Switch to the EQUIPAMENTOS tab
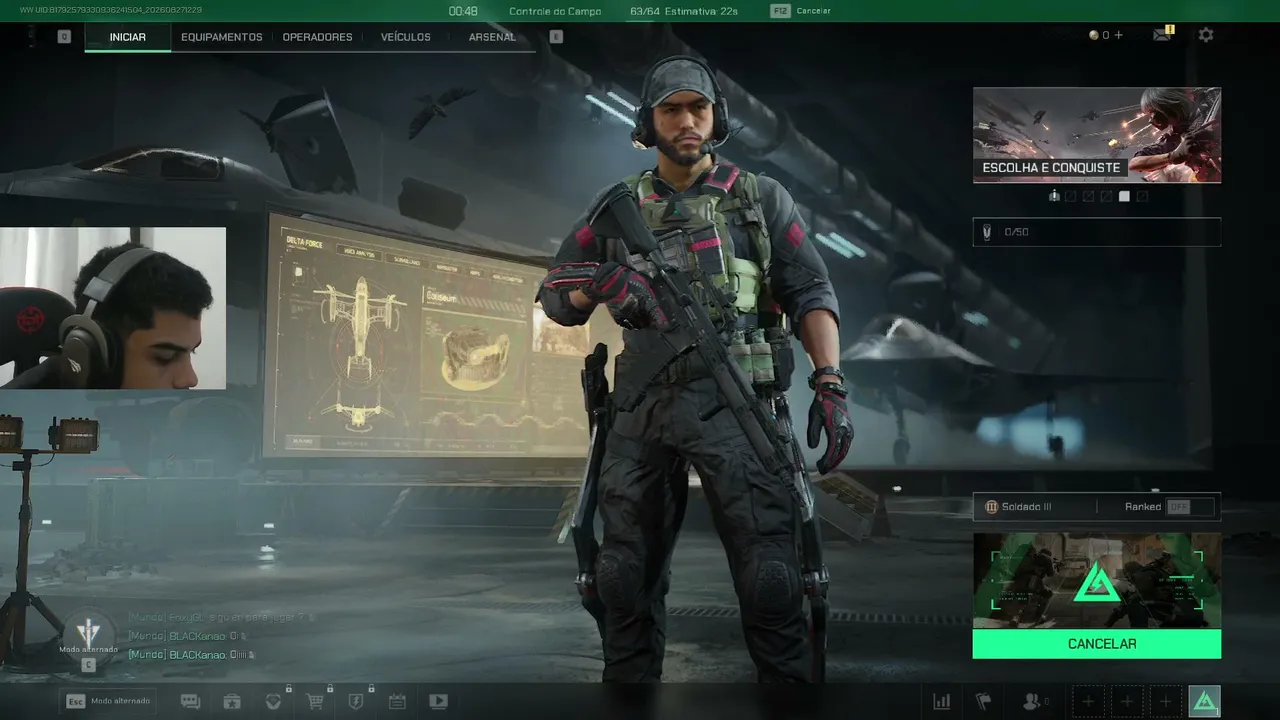This screenshot has width=1280, height=720. point(222,37)
